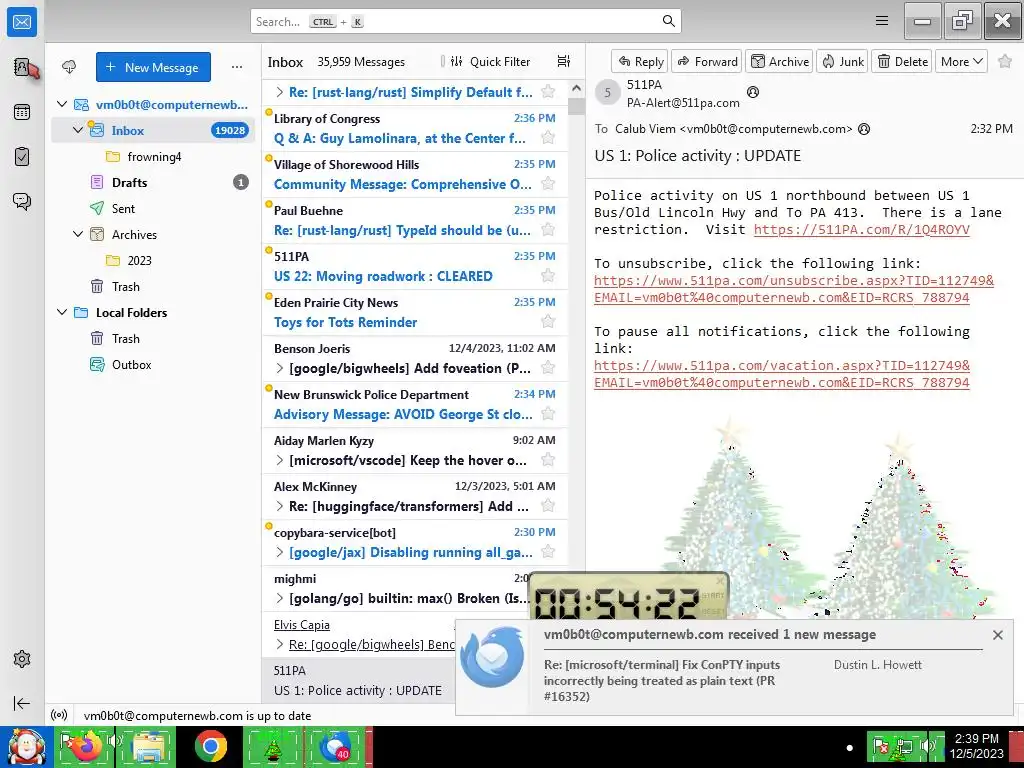Open the 511PA.com/R/1Q4ROYV link
1024x768 pixels.
pyautogui.click(x=861, y=229)
